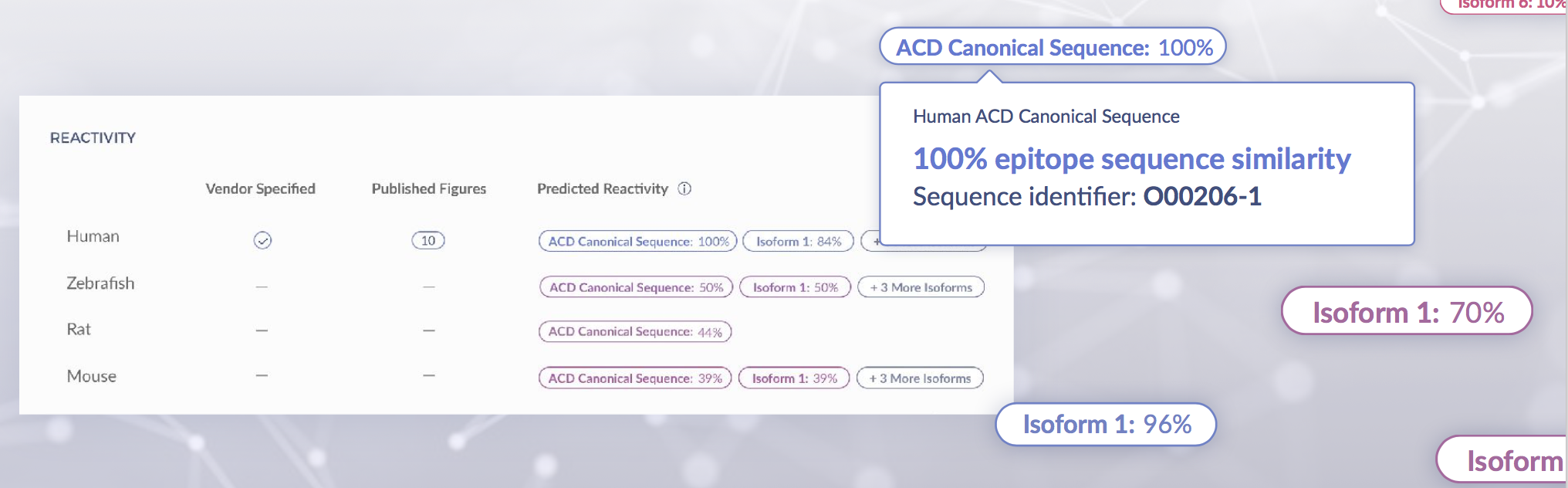Screen dimensions: 1568x488
Task: Select Mouse Isoform 1: 39% pill
Action: [794, 378]
